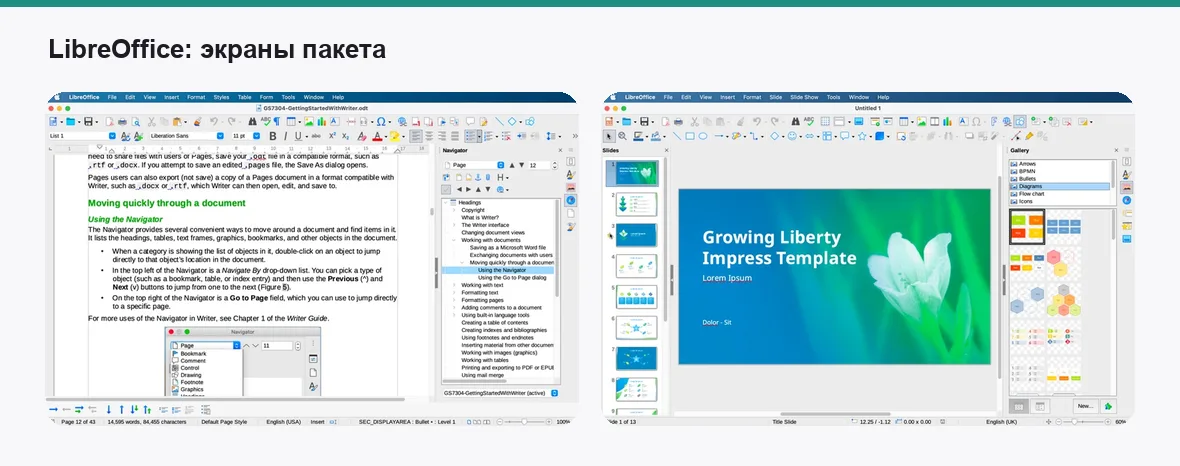1180x466 pixels.
Task: Click the Print icon in Writer window
Action: (123, 121)
